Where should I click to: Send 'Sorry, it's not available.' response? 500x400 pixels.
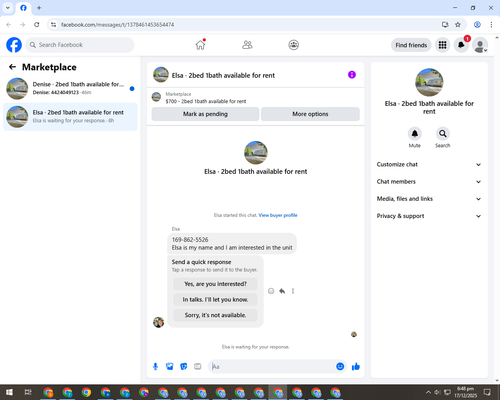coord(215,315)
